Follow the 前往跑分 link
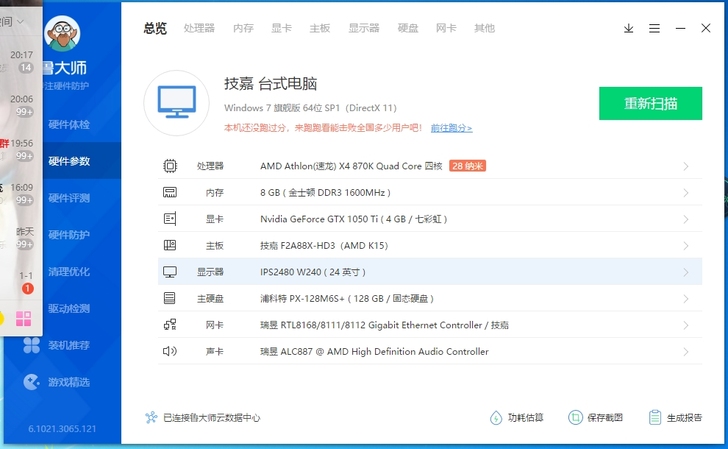728x449 pixels. pyautogui.click(x=451, y=128)
